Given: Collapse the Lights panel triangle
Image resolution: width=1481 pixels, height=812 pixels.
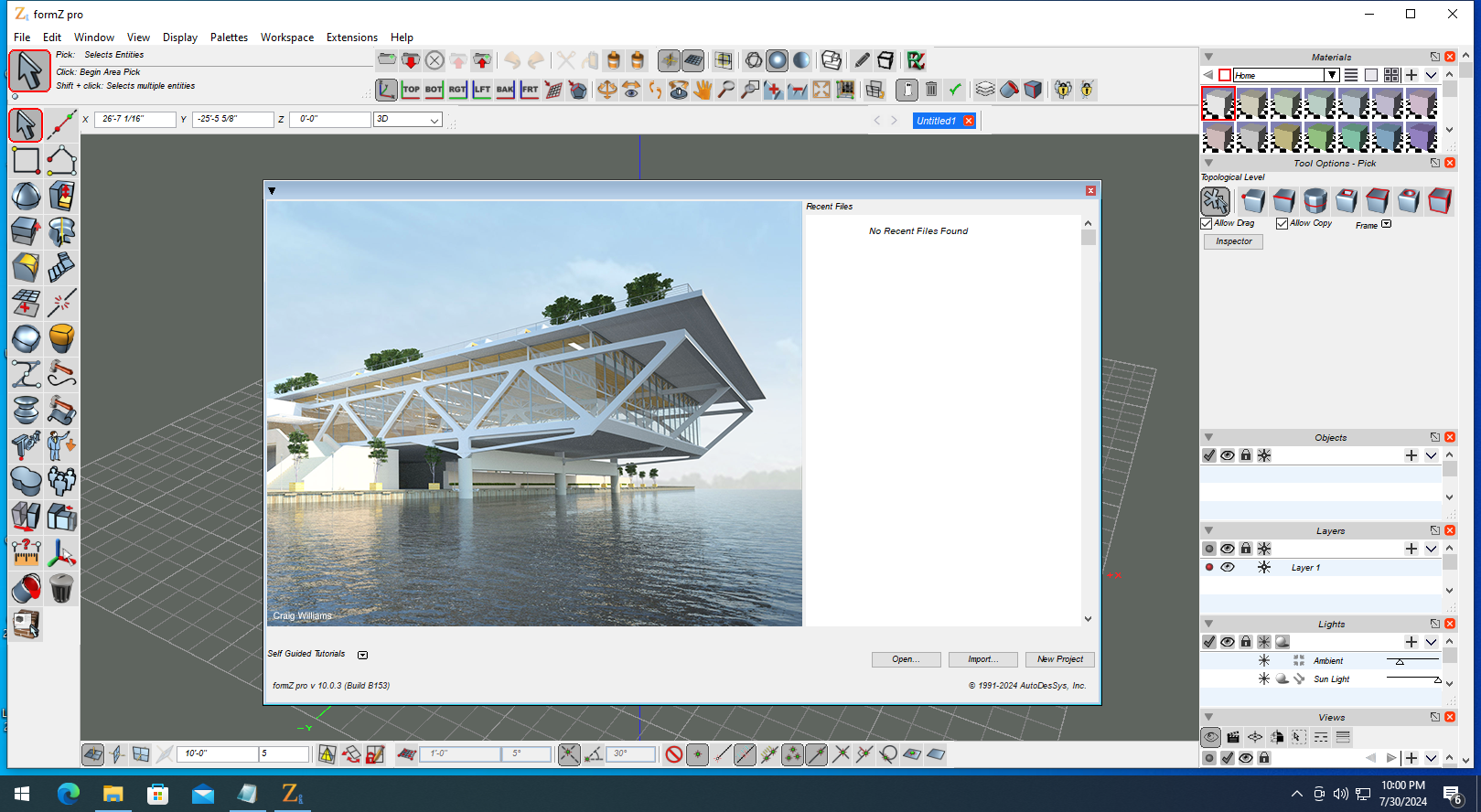Looking at the screenshot, I should point(1208,624).
